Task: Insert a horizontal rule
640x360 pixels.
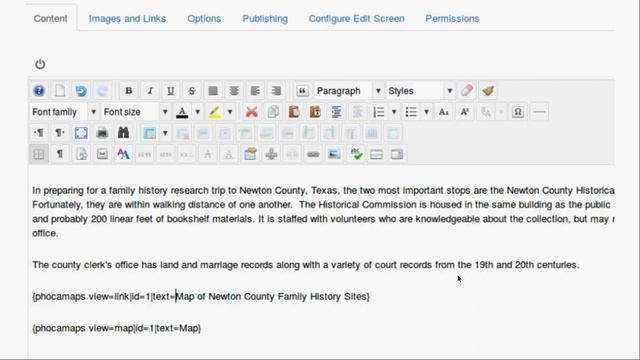Action: click(x=539, y=112)
